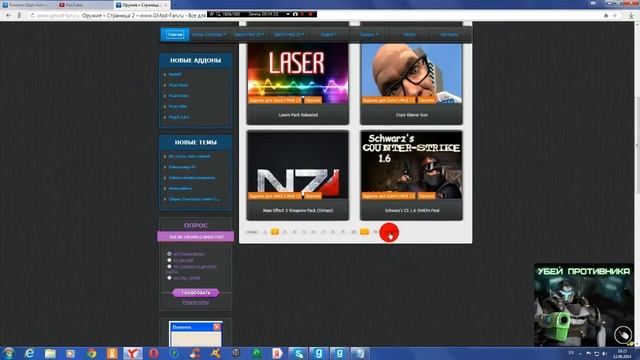640x360 pixels.
Task: Open the first Garry's Mod taskbar icon
Action: [318, 353]
